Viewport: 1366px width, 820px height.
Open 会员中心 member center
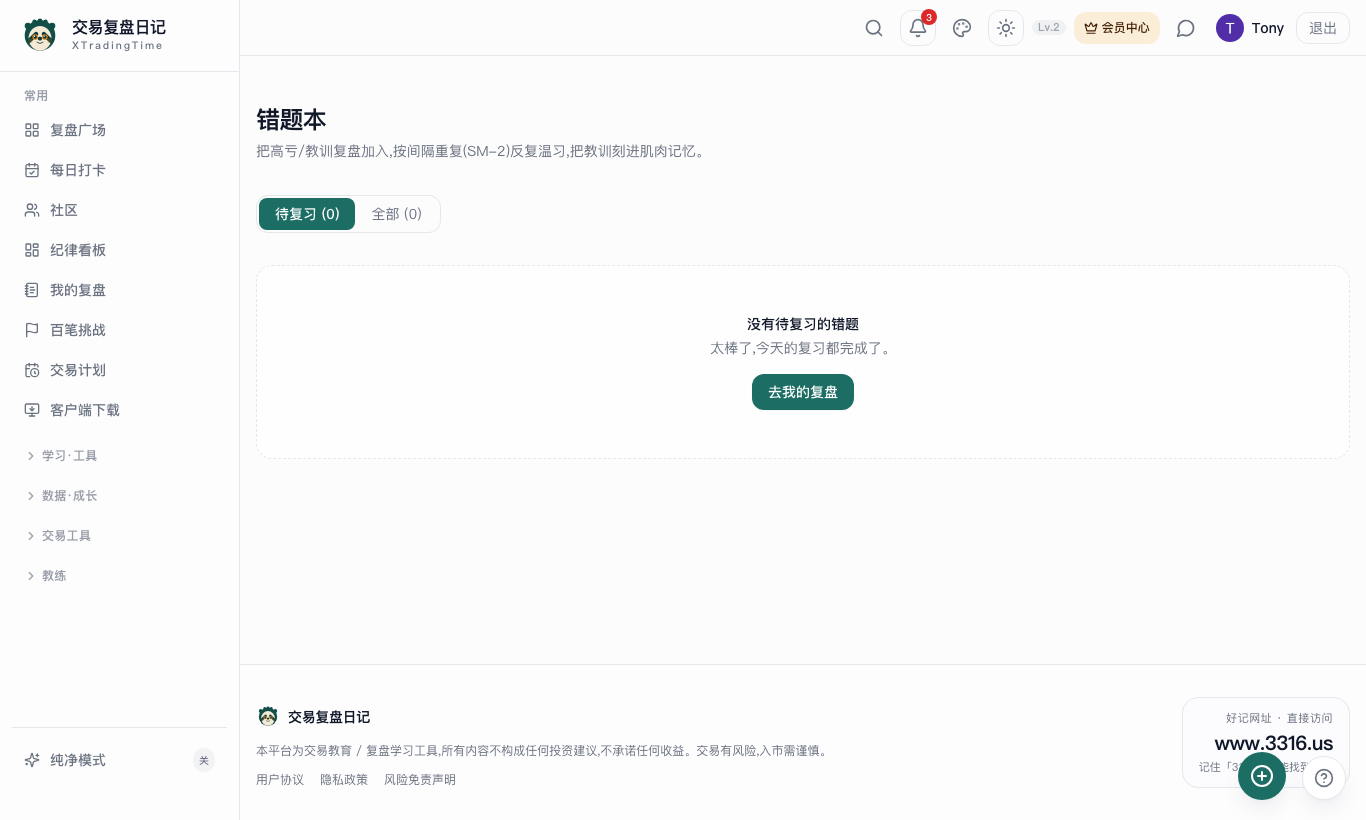(1117, 28)
